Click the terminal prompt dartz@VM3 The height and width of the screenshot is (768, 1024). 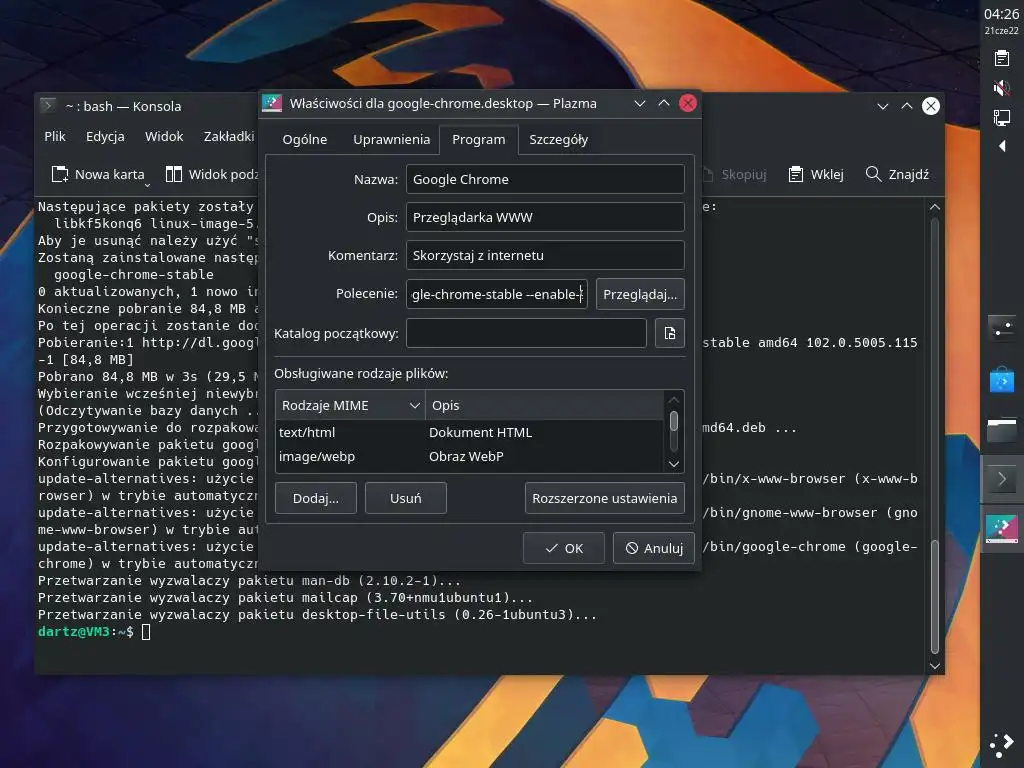[x=74, y=632]
